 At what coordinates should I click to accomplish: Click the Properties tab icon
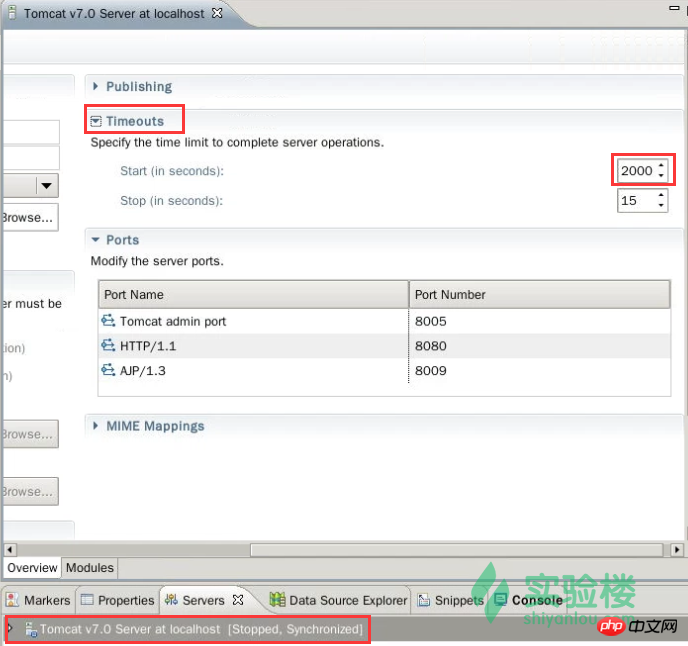pos(87,599)
